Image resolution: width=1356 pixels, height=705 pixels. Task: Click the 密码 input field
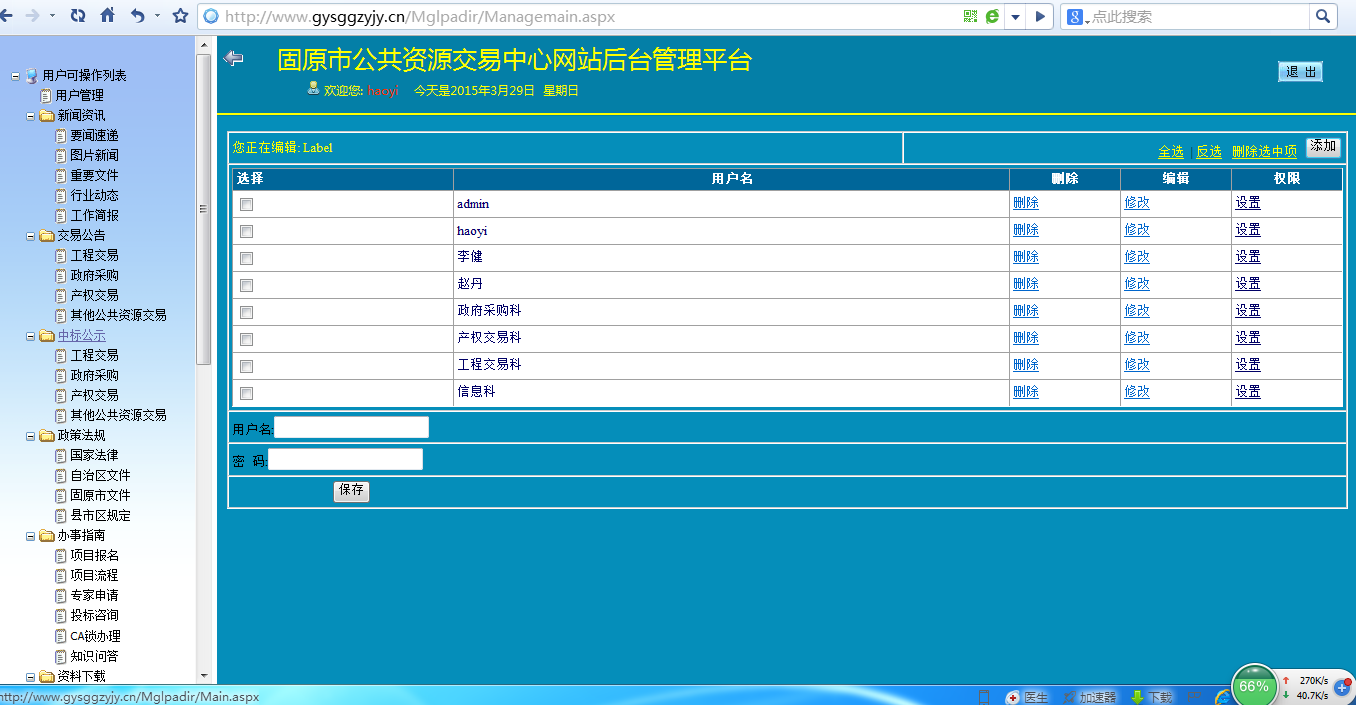coord(345,459)
